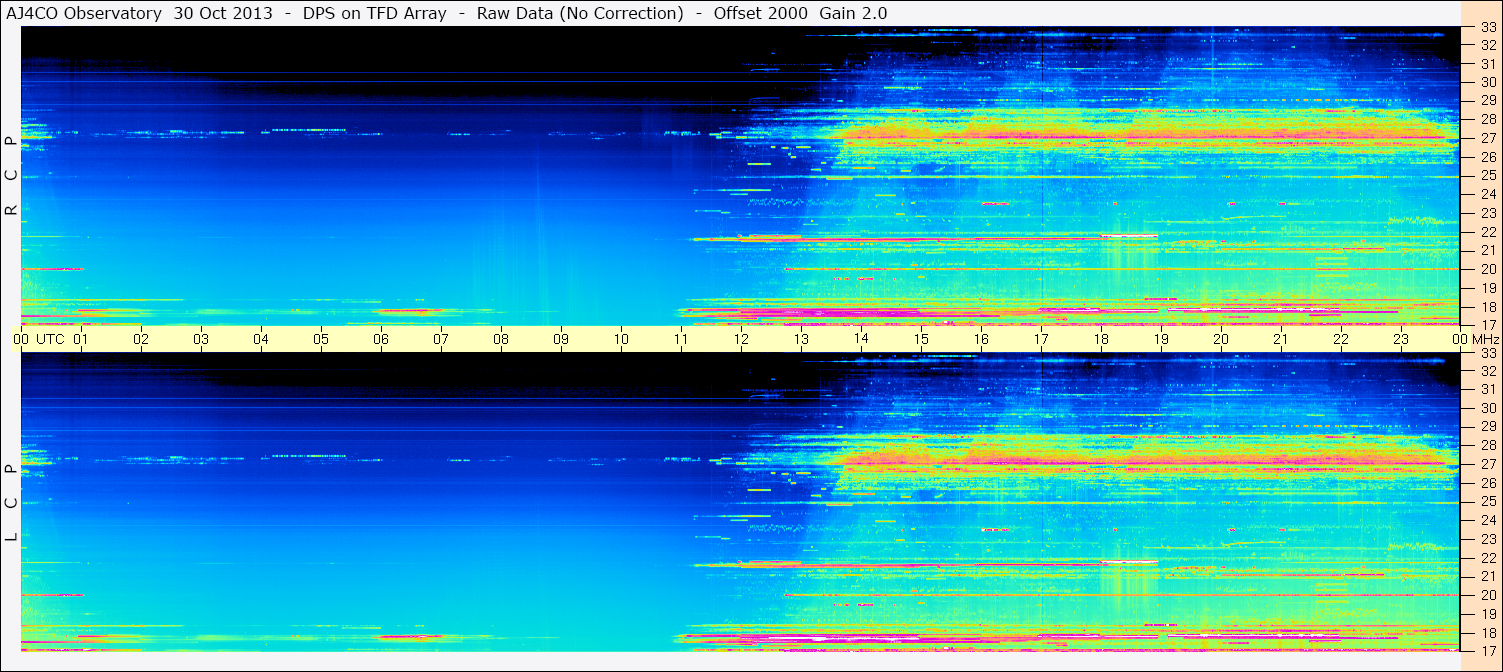The image size is (1503, 672).
Task: Select the 12 hour marker on time axis
Action: pos(741,340)
